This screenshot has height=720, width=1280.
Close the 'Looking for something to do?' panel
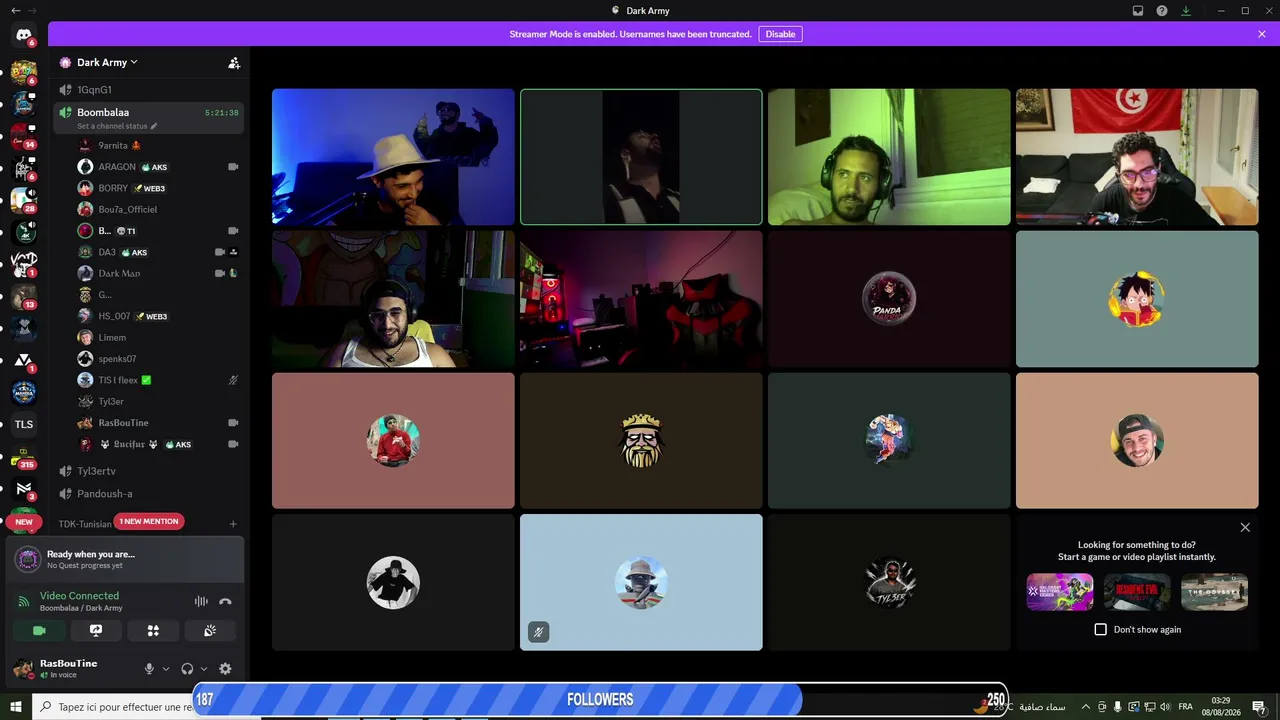point(1245,527)
